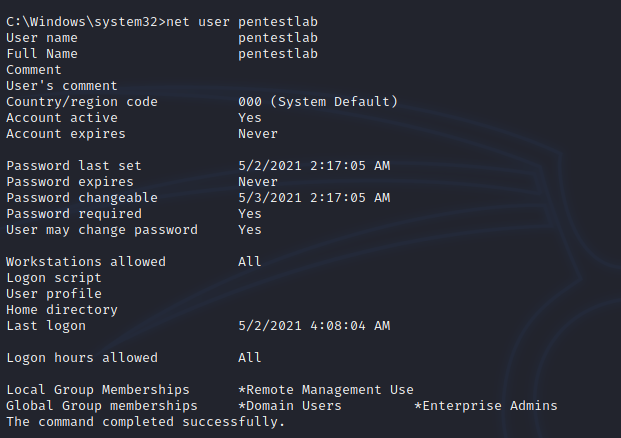Click the C:\Windows\system32 prompt path
The image size is (621, 438).
[x=78, y=22]
